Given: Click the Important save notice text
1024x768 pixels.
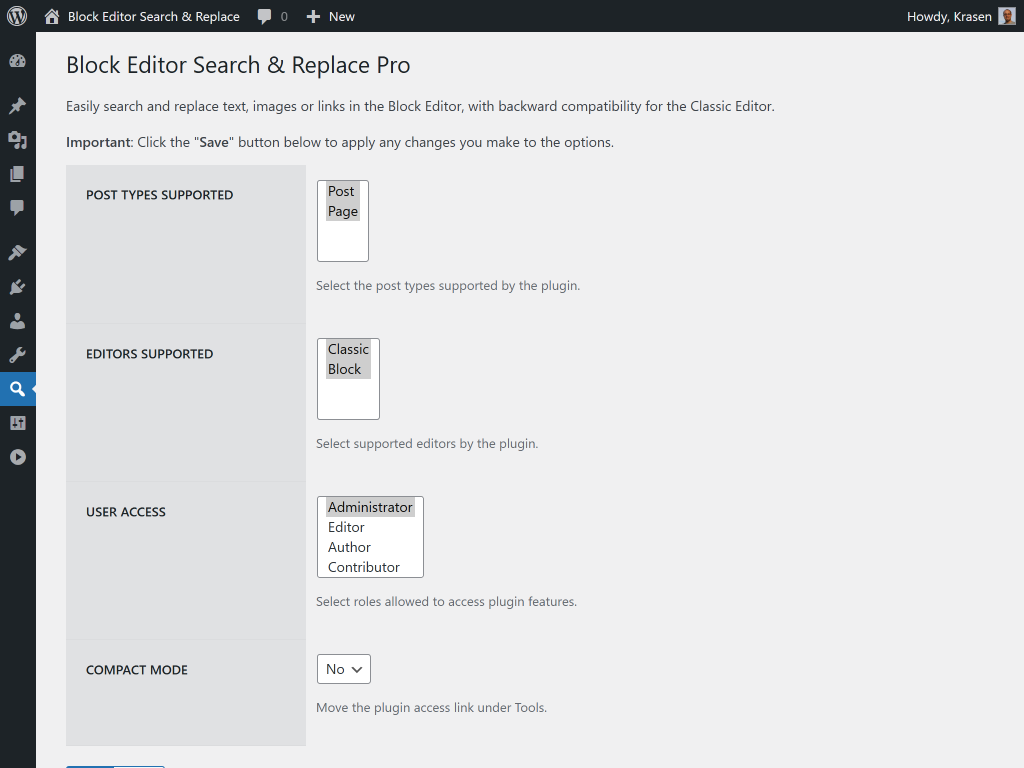Looking at the screenshot, I should tap(340, 142).
